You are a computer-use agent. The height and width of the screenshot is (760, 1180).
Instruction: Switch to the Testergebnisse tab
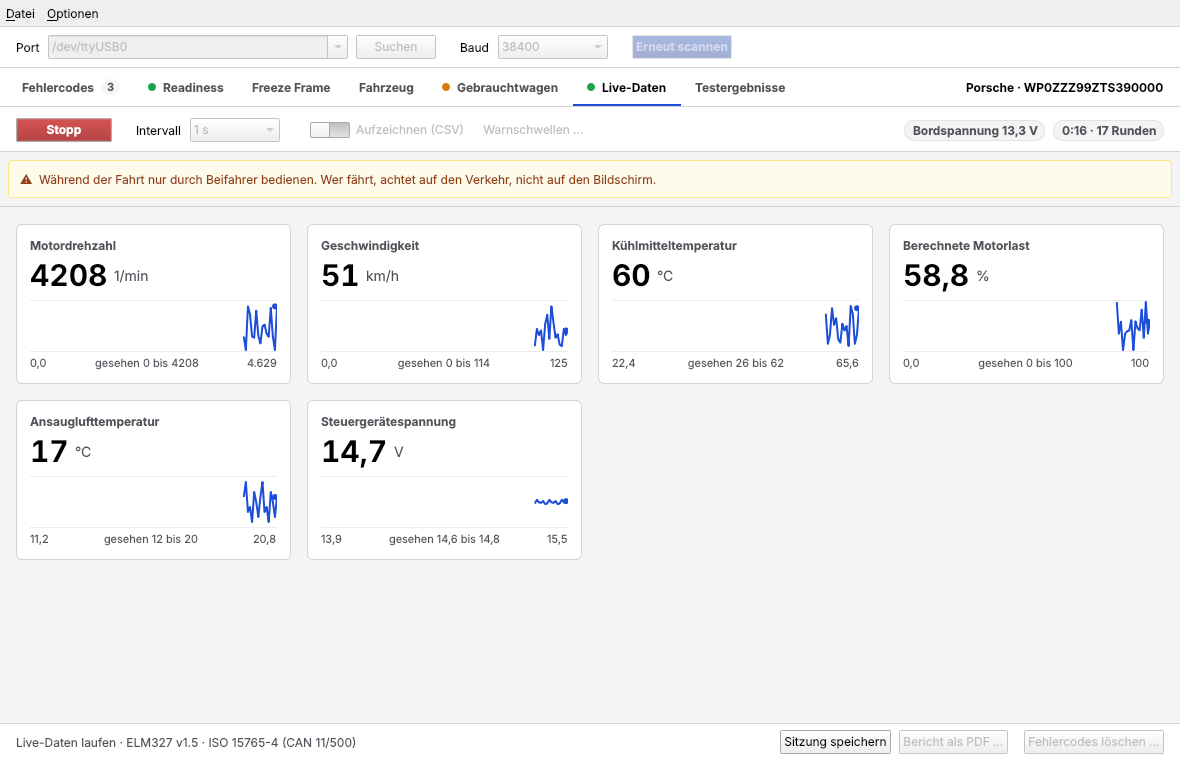(740, 88)
